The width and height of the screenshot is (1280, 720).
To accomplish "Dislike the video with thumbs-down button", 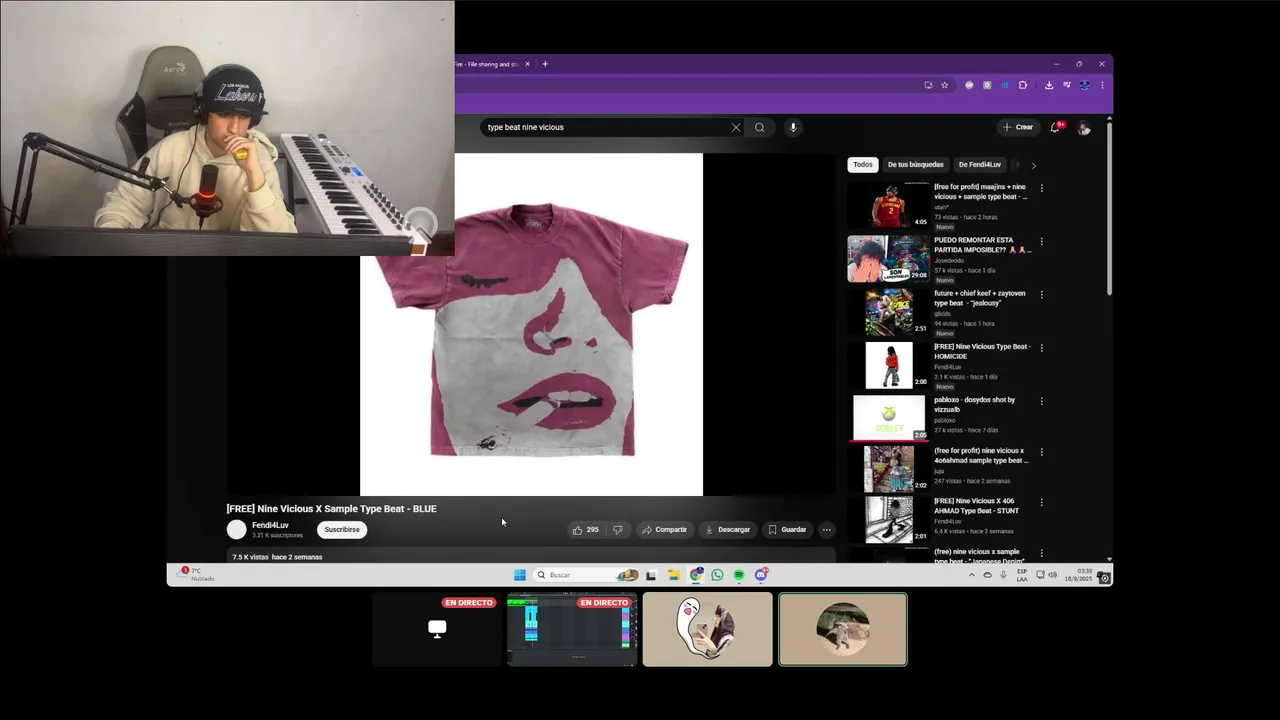I will pos(617,530).
